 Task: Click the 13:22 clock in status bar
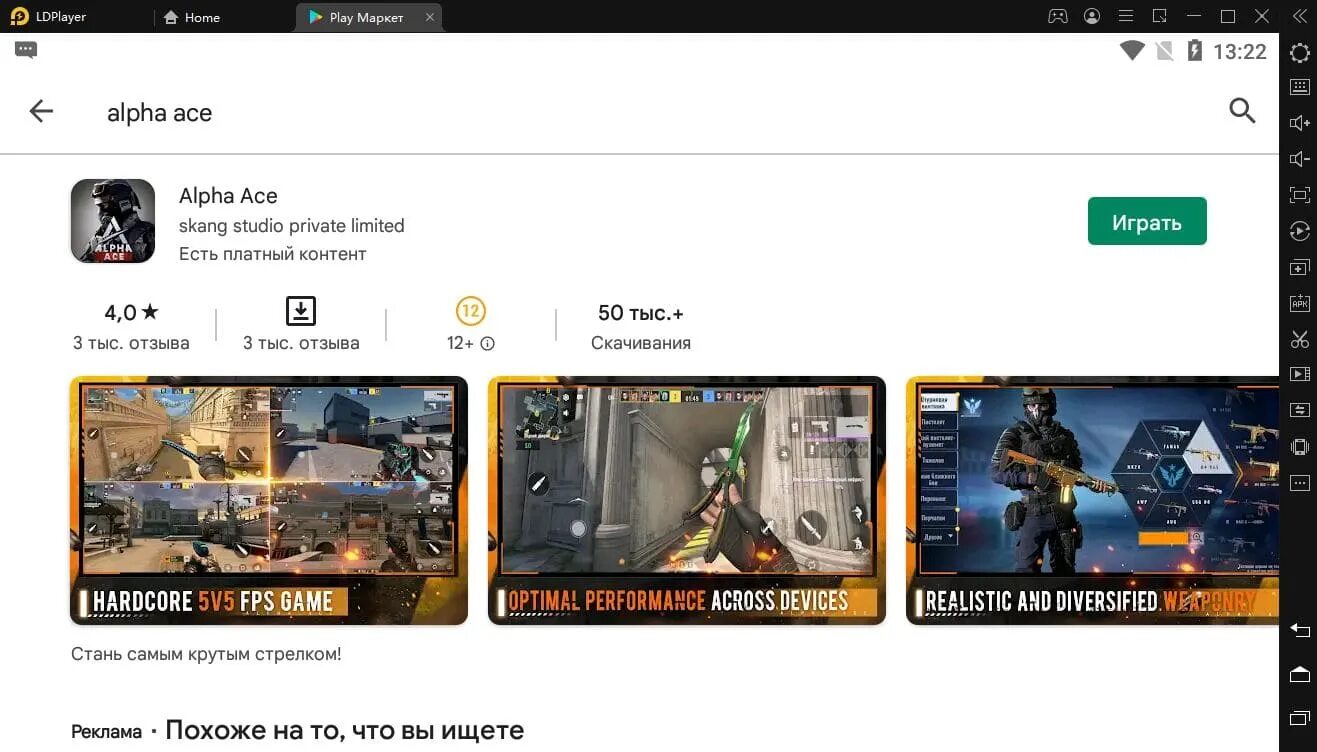[x=1240, y=52]
